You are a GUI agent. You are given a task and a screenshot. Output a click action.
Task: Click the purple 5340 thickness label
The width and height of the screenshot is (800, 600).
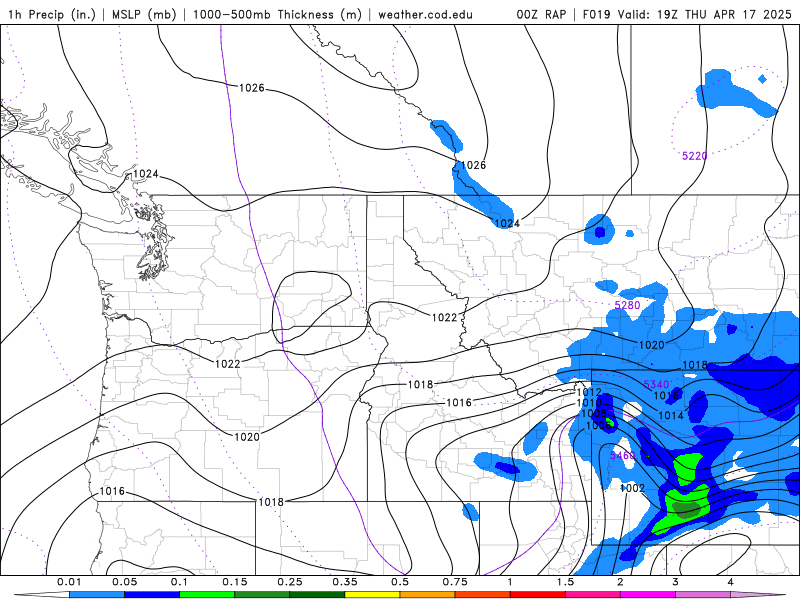coord(656,384)
